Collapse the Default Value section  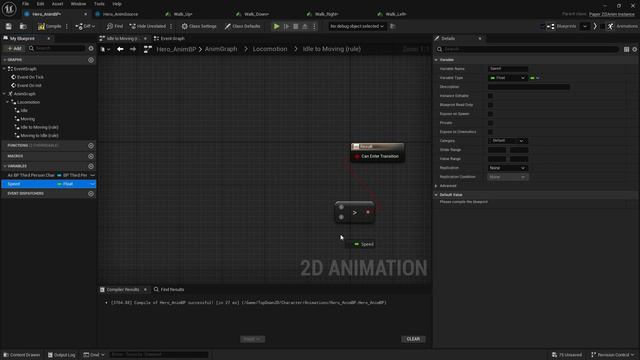[x=436, y=195]
